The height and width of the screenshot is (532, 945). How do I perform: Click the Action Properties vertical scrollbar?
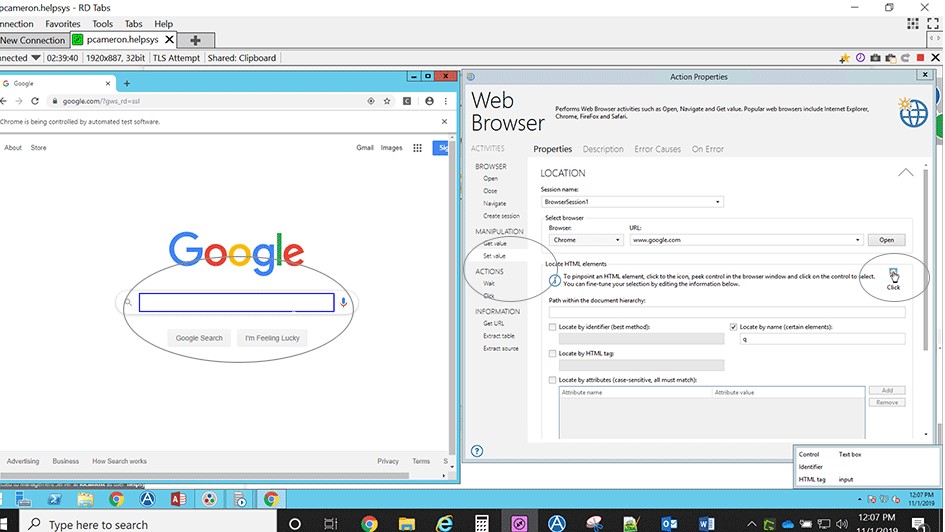[x=926, y=259]
